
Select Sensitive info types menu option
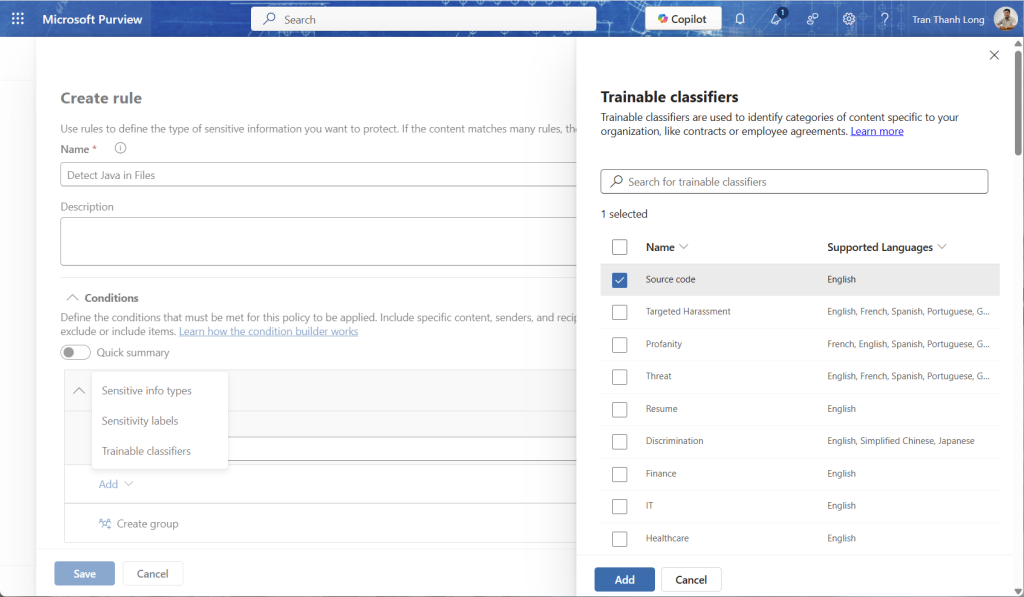coord(146,391)
